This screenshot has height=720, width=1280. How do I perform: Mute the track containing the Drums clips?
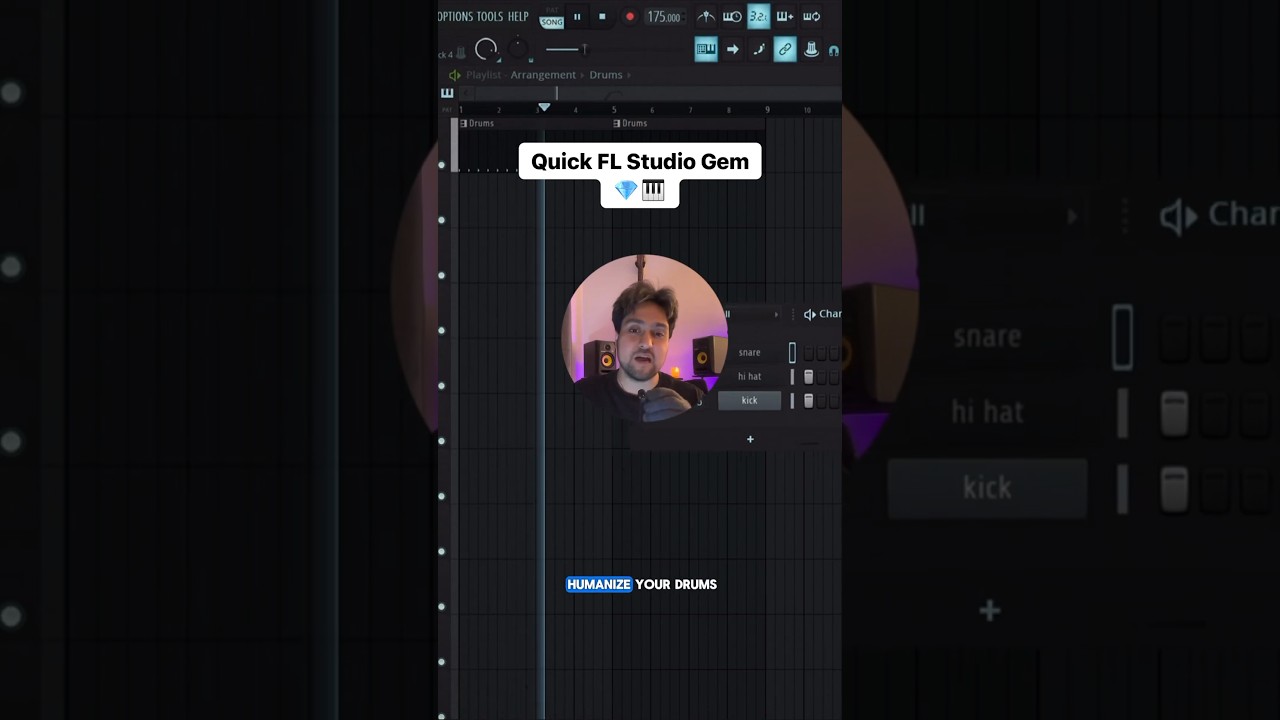(442, 165)
